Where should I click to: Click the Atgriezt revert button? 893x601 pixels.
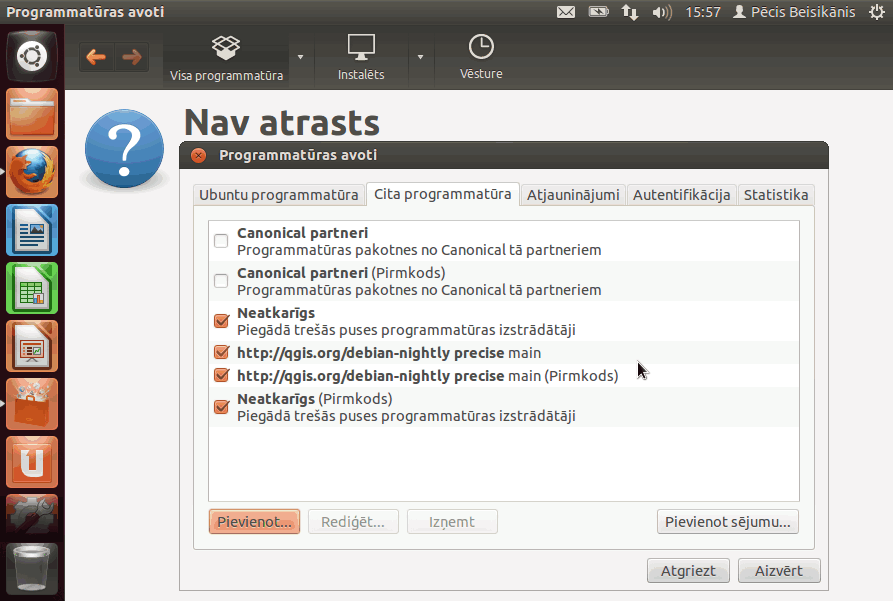tap(688, 571)
